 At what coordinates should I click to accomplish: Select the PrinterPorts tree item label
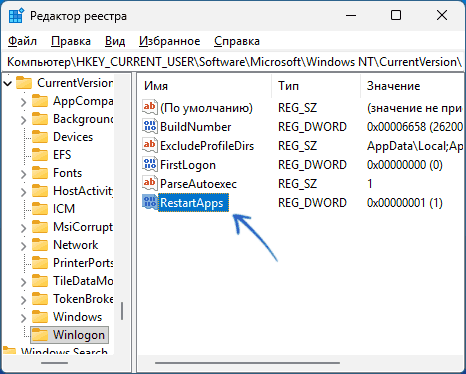[83, 263]
